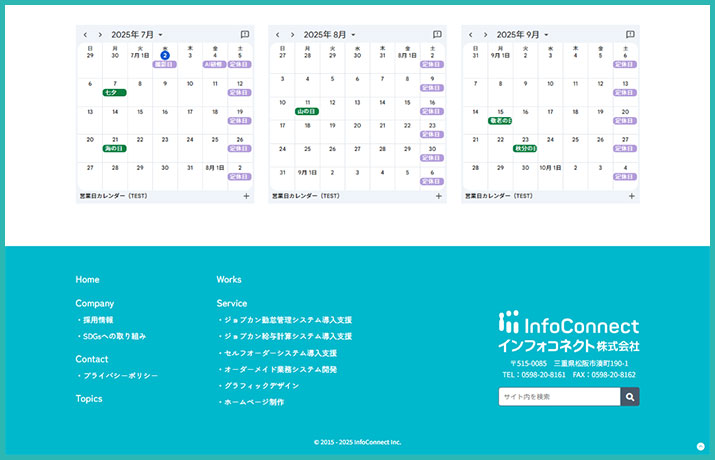Open the プライバシーポリシー link
Image resolution: width=715 pixels, height=460 pixels.
[x=120, y=376]
